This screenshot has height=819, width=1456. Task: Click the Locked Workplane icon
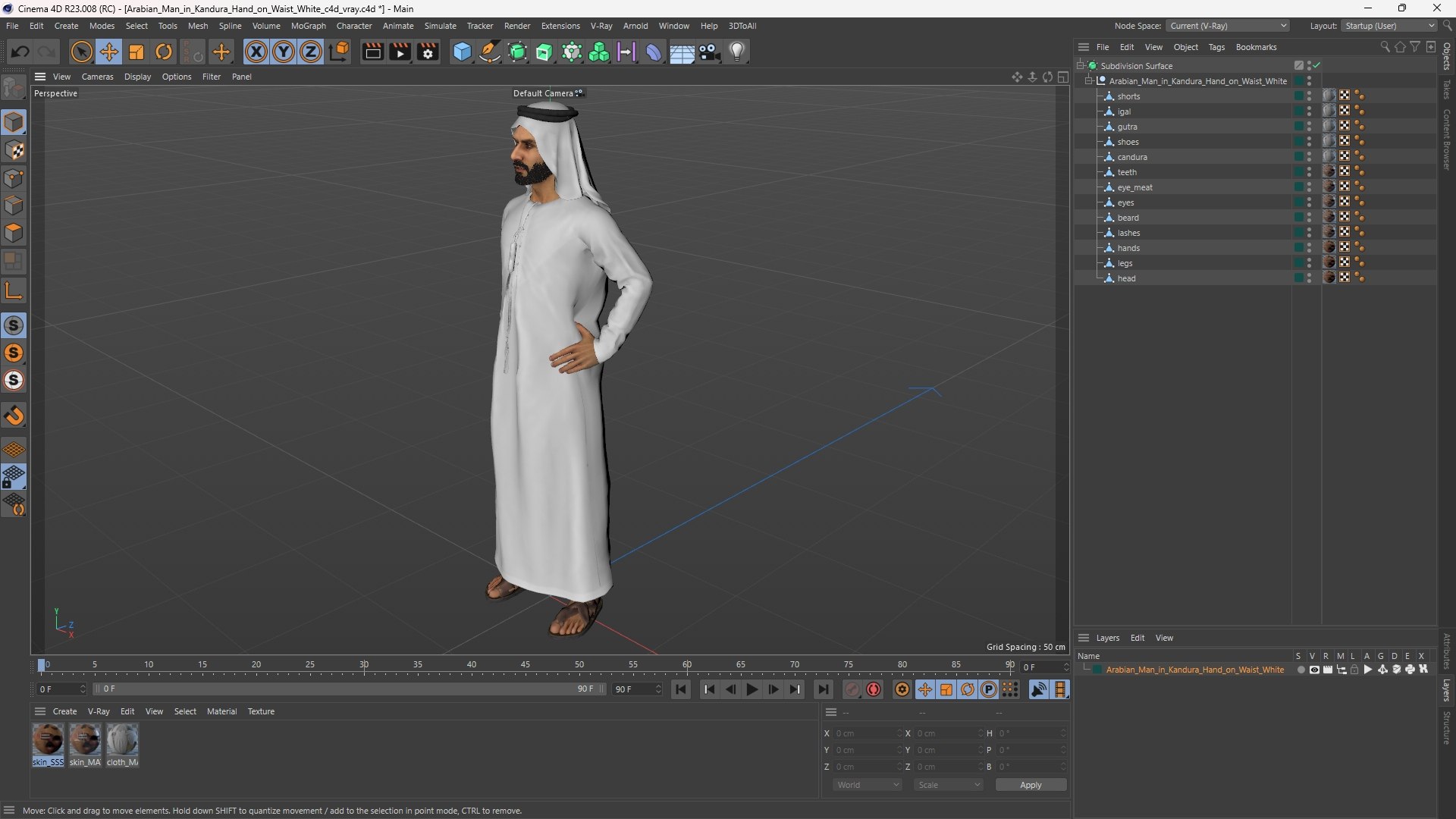(14, 477)
